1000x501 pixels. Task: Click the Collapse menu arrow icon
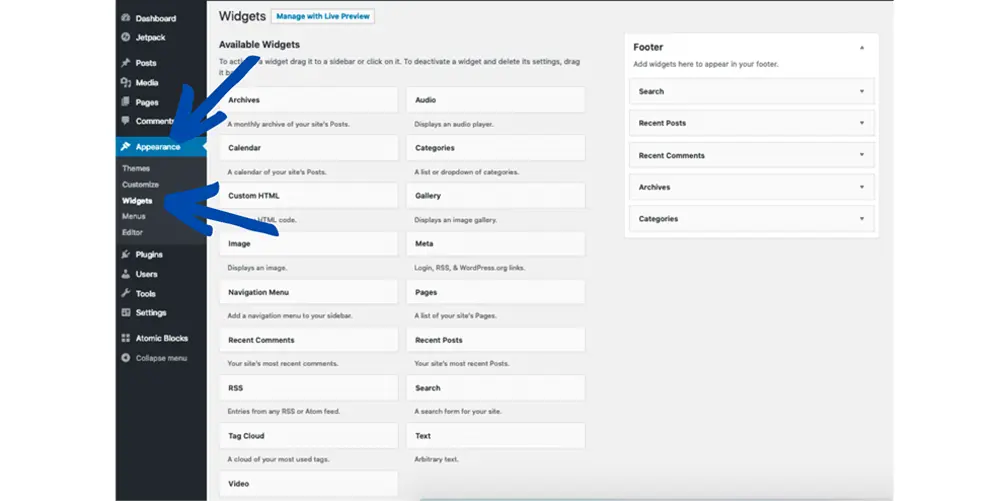click(126, 358)
